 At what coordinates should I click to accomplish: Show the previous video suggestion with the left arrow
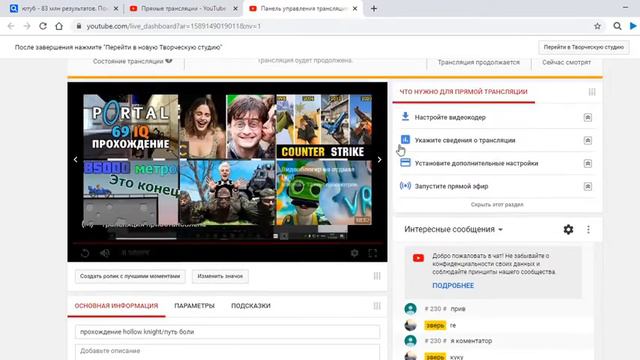pos(76,160)
